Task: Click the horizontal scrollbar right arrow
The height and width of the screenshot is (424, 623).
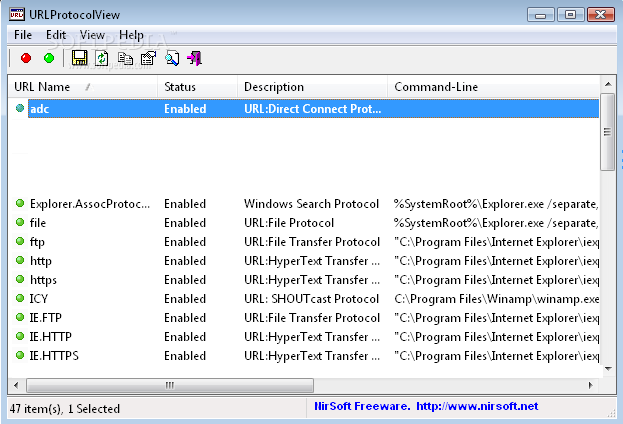Action: [591, 385]
